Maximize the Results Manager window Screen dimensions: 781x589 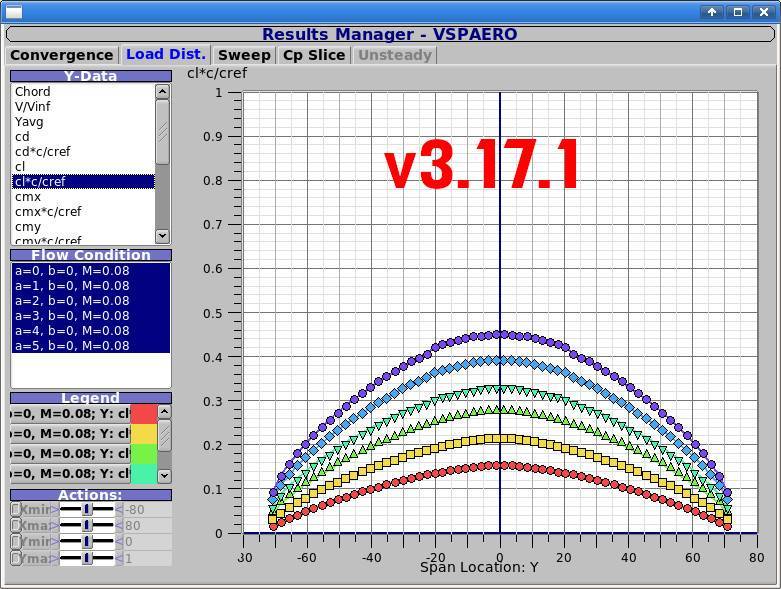tap(738, 12)
